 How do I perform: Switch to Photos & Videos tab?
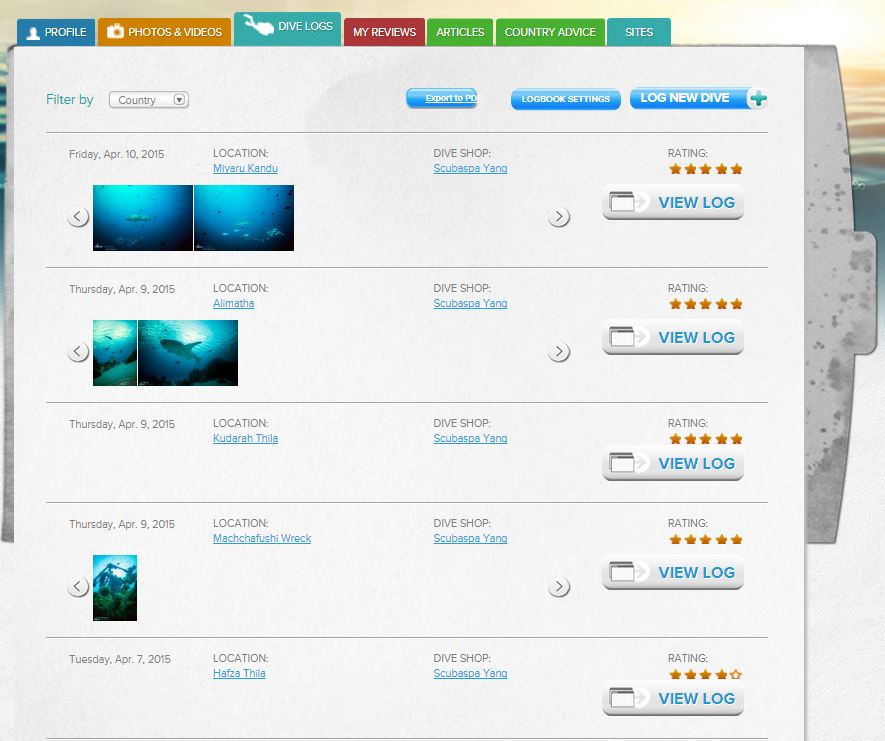pos(164,32)
